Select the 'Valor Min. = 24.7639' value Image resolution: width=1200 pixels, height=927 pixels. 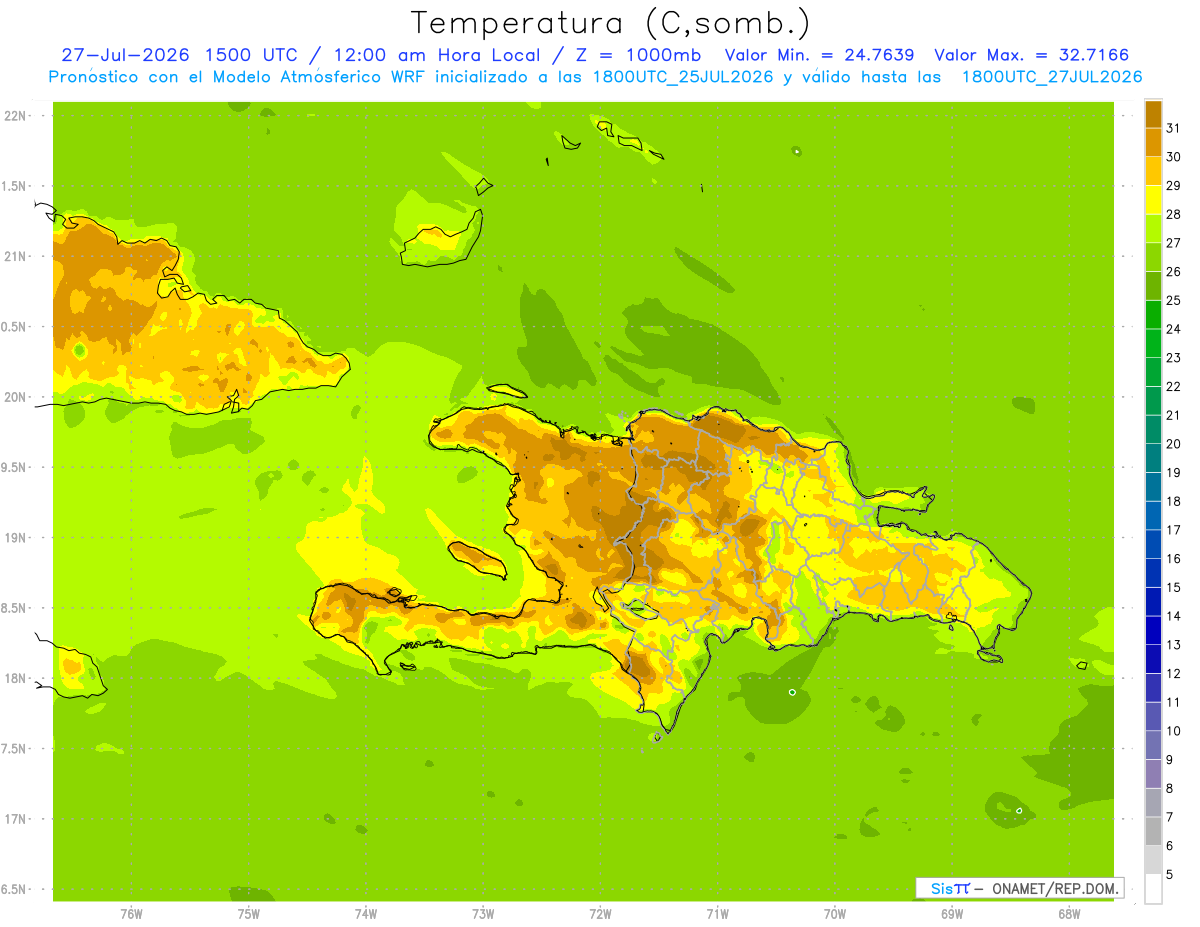(819, 55)
